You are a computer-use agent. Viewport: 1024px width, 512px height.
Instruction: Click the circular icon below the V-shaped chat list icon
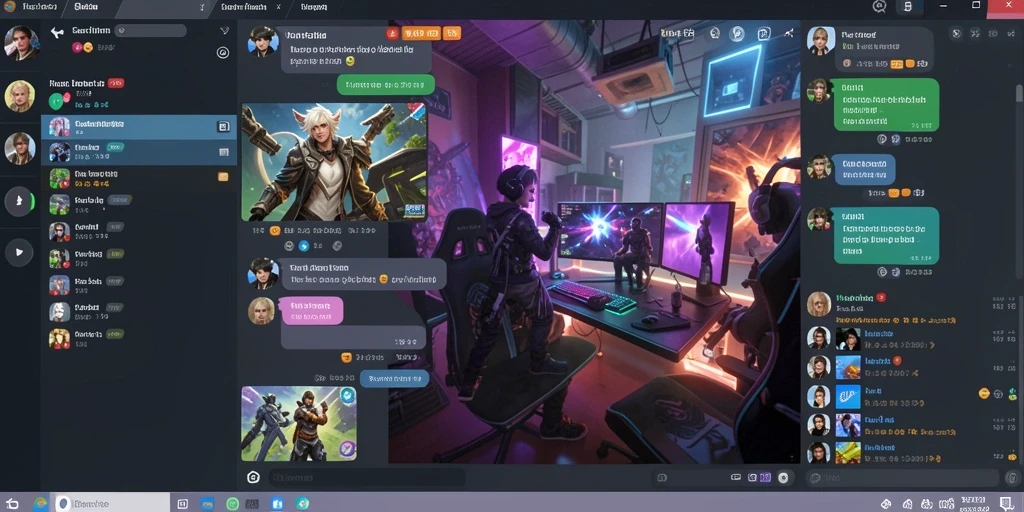pyautogui.click(x=223, y=53)
